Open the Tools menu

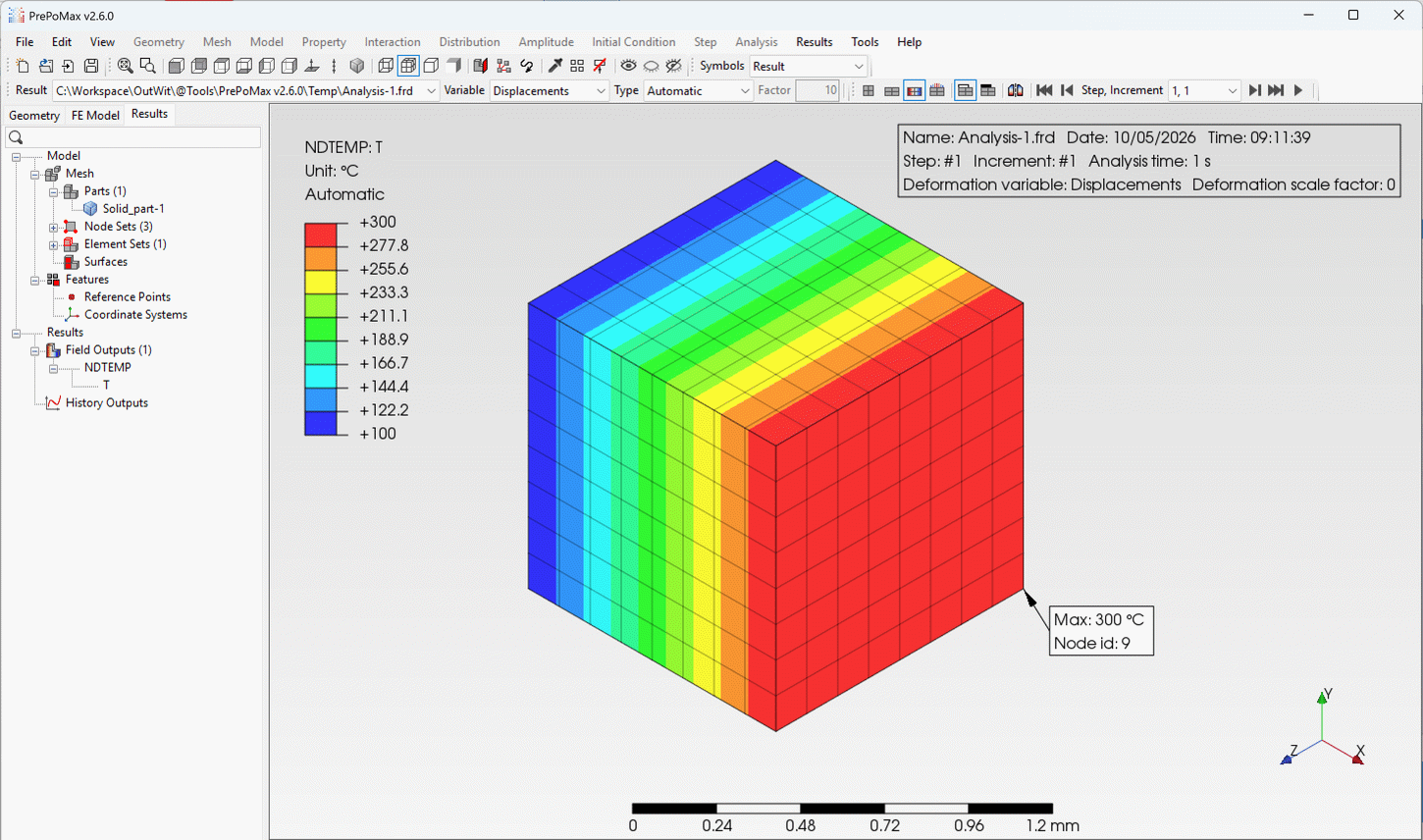tap(865, 42)
